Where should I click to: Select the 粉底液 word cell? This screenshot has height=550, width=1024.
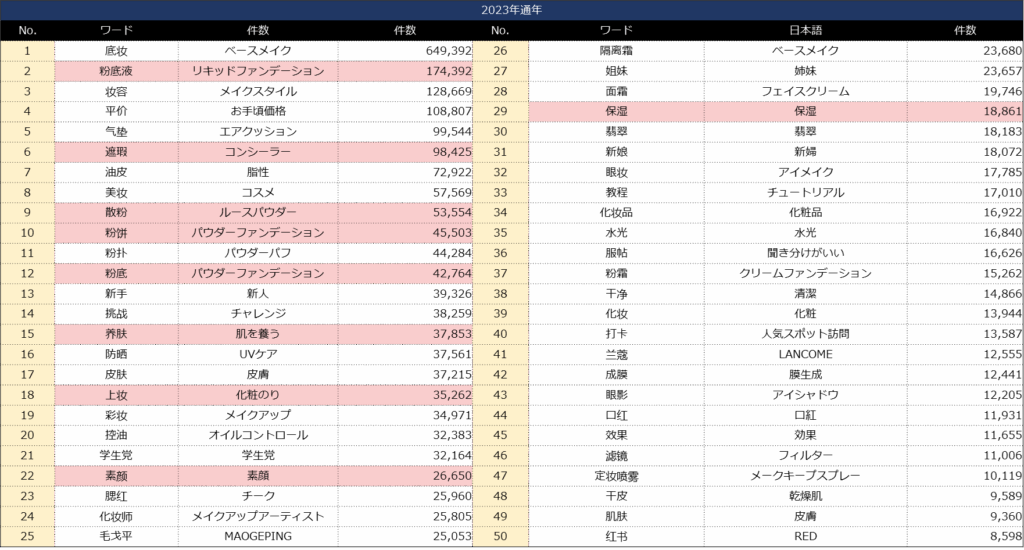(116, 71)
